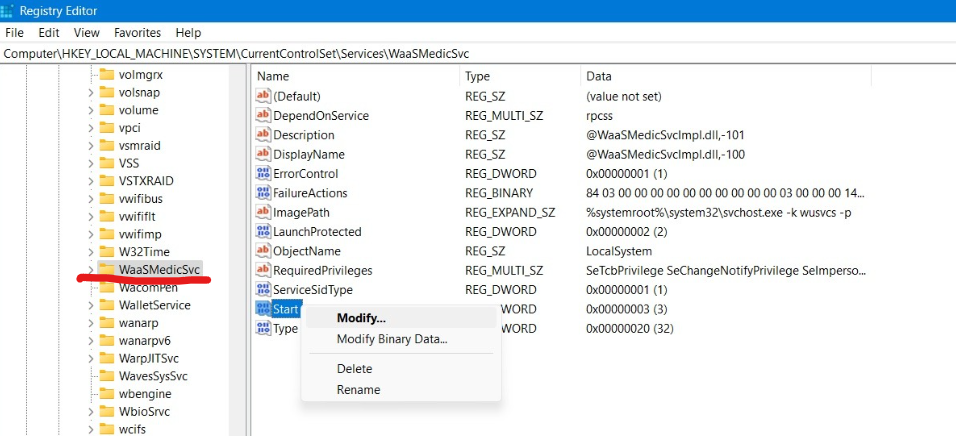Open the File menu

14,33
